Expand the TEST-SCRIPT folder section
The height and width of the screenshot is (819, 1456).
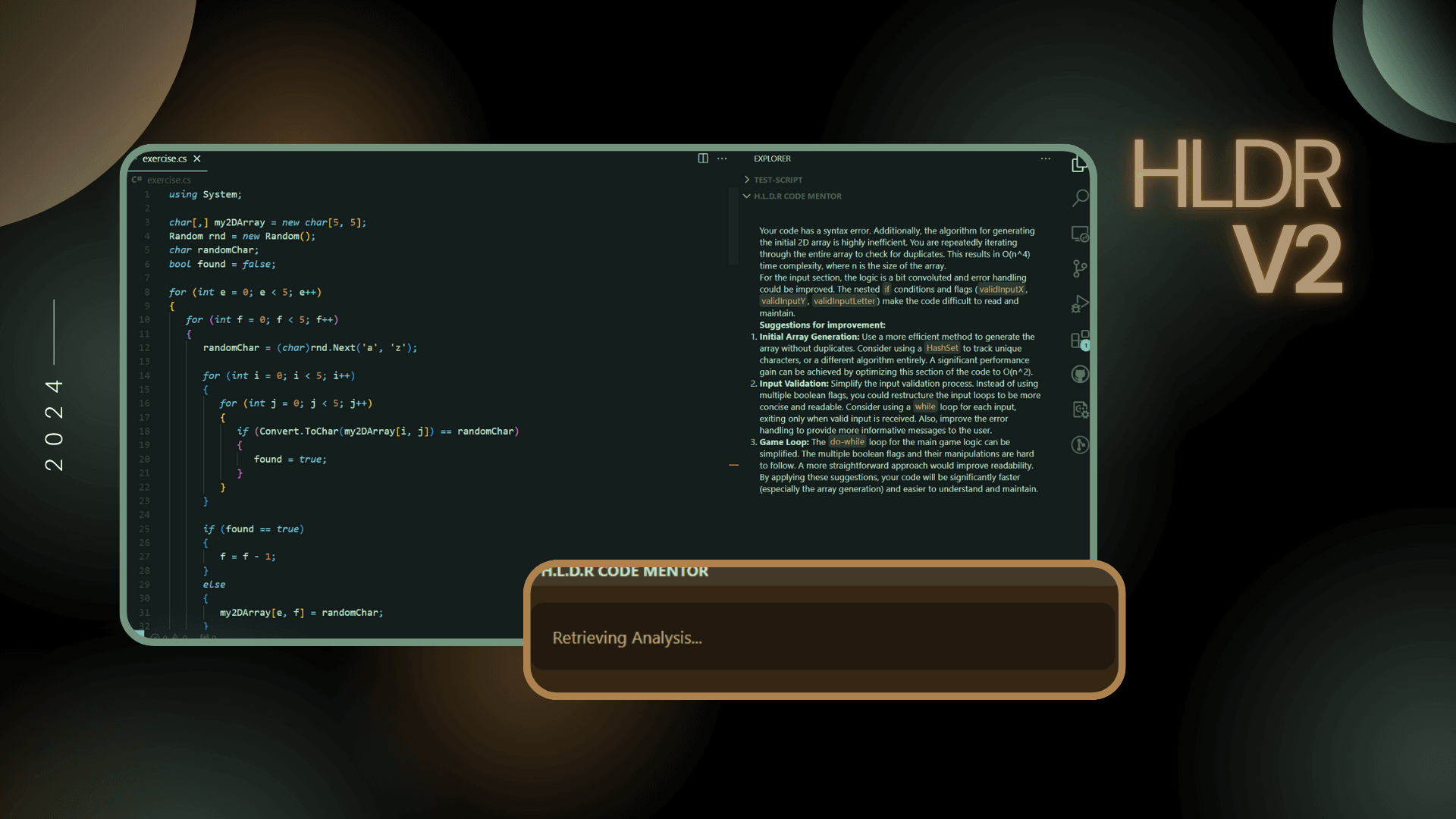tap(777, 180)
